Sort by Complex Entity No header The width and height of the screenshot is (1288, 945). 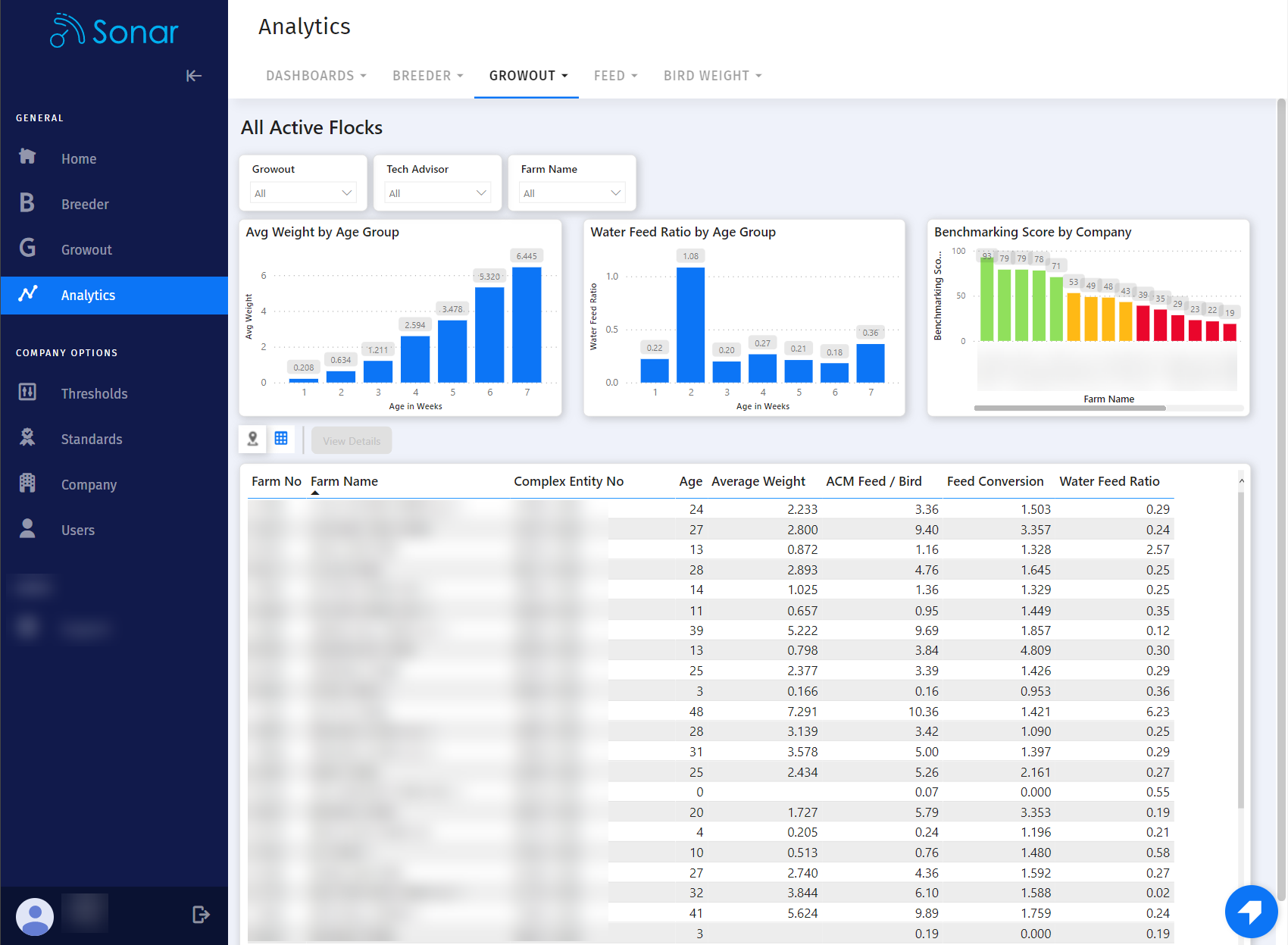click(x=568, y=481)
